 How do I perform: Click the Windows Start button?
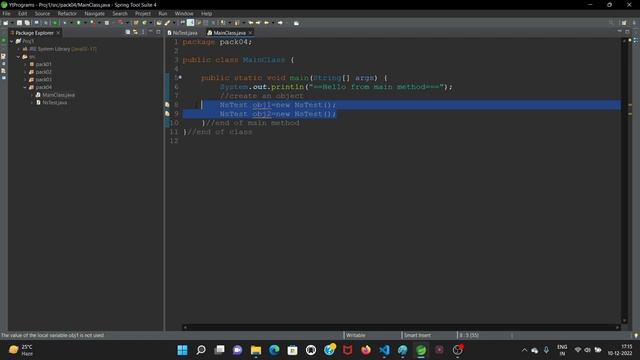pyautogui.click(x=182, y=350)
